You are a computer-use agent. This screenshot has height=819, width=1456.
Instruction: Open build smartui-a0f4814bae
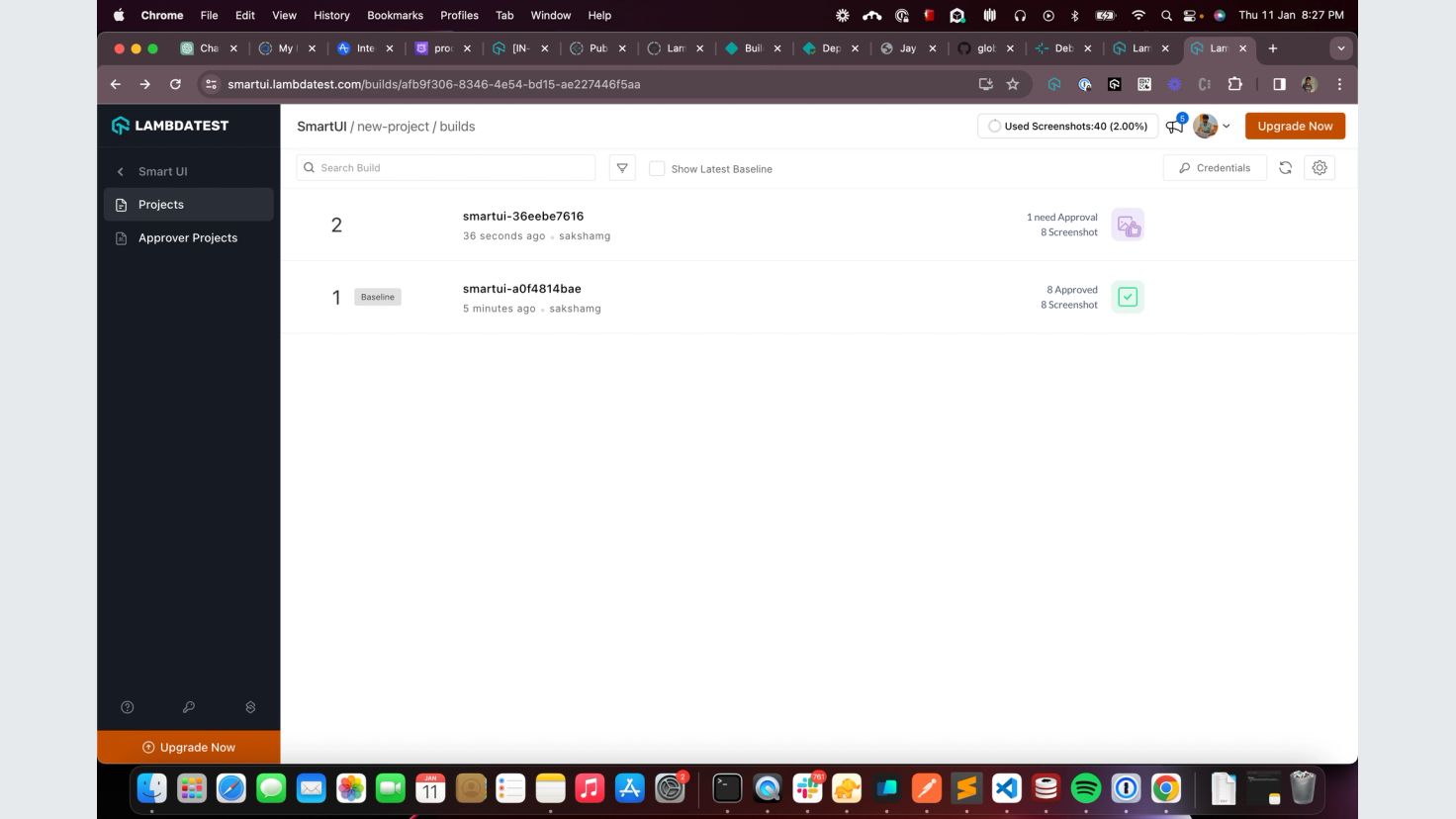coord(522,289)
